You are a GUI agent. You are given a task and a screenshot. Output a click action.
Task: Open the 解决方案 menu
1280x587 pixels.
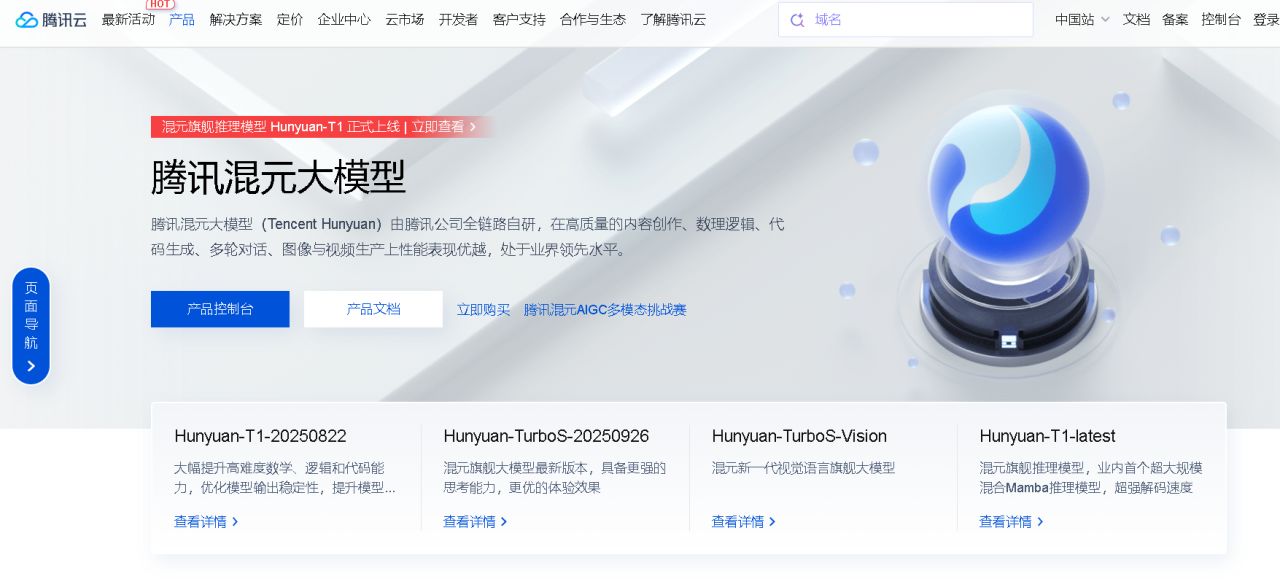(236, 19)
